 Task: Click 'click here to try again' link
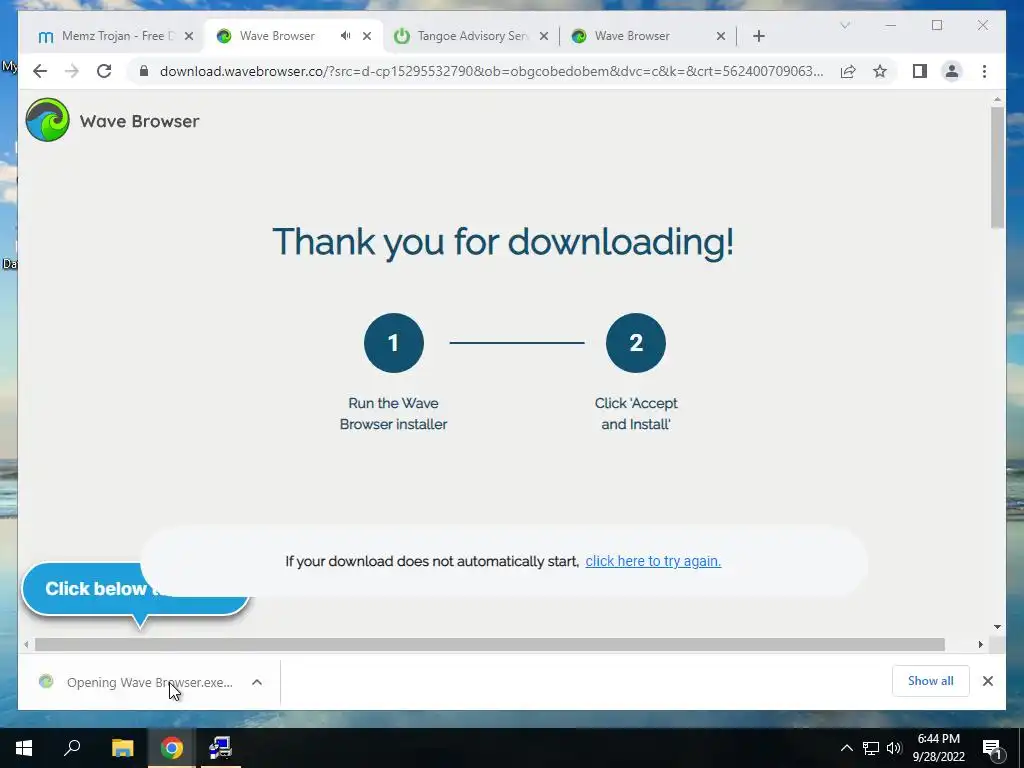653,561
